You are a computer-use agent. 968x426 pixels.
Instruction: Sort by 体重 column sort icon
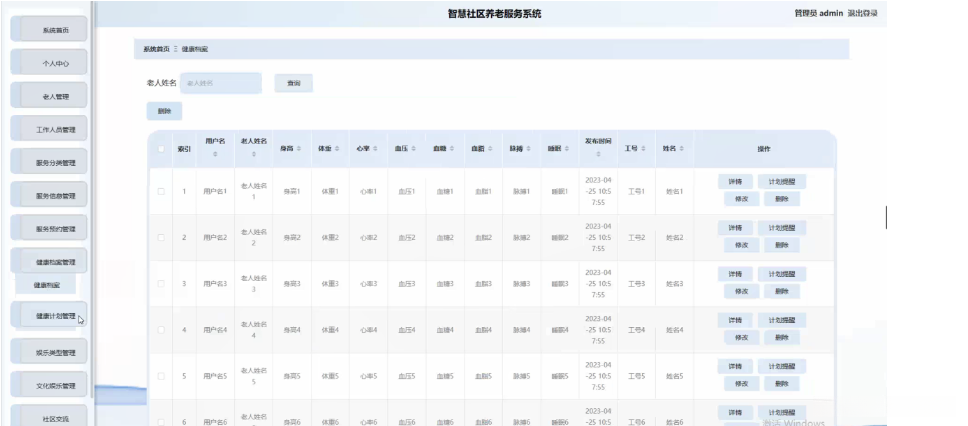337,149
